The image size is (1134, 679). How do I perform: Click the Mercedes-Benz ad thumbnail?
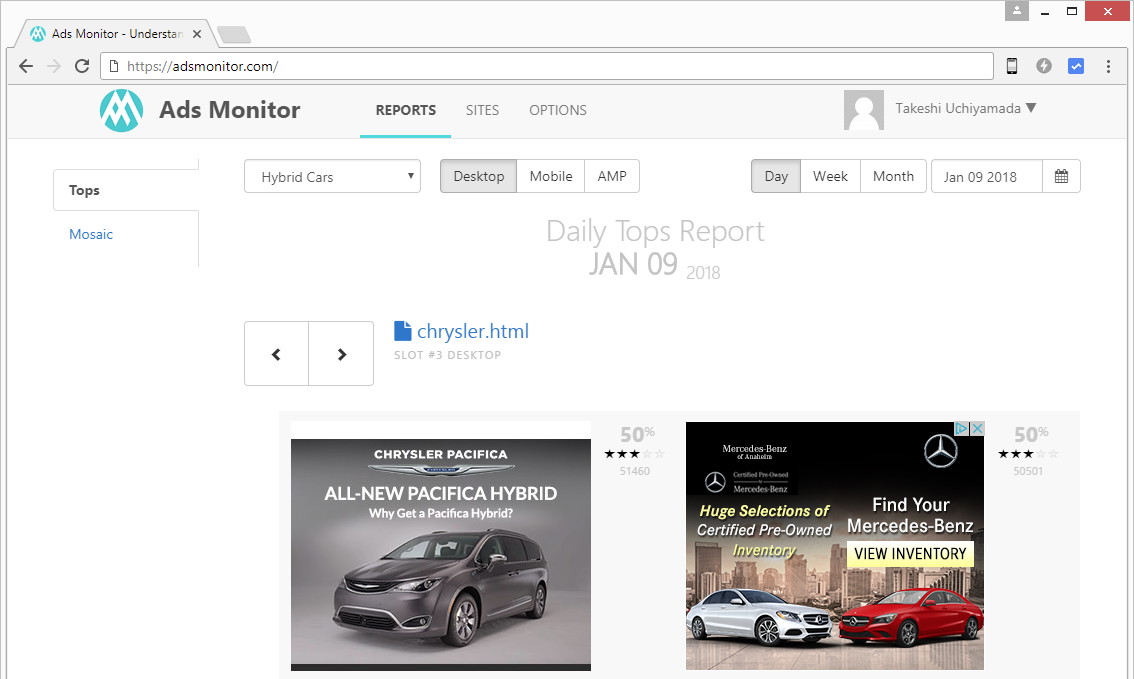[835, 546]
